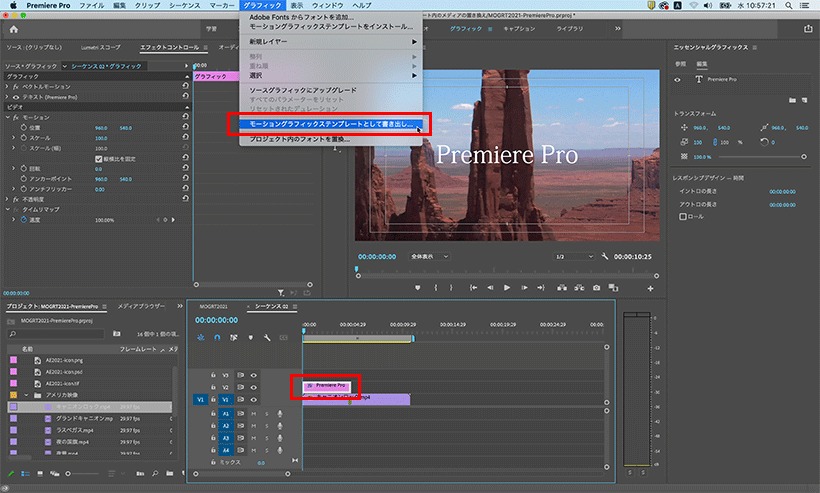Adjust the opacity slider in Essential Graphics

pos(761,157)
